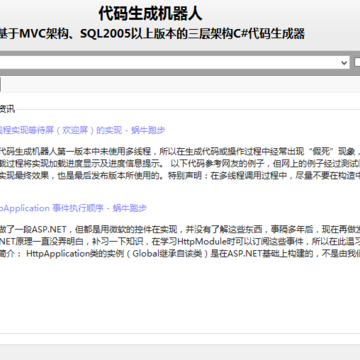
Task: Open the wide combo box under the header
Action: (174, 62)
